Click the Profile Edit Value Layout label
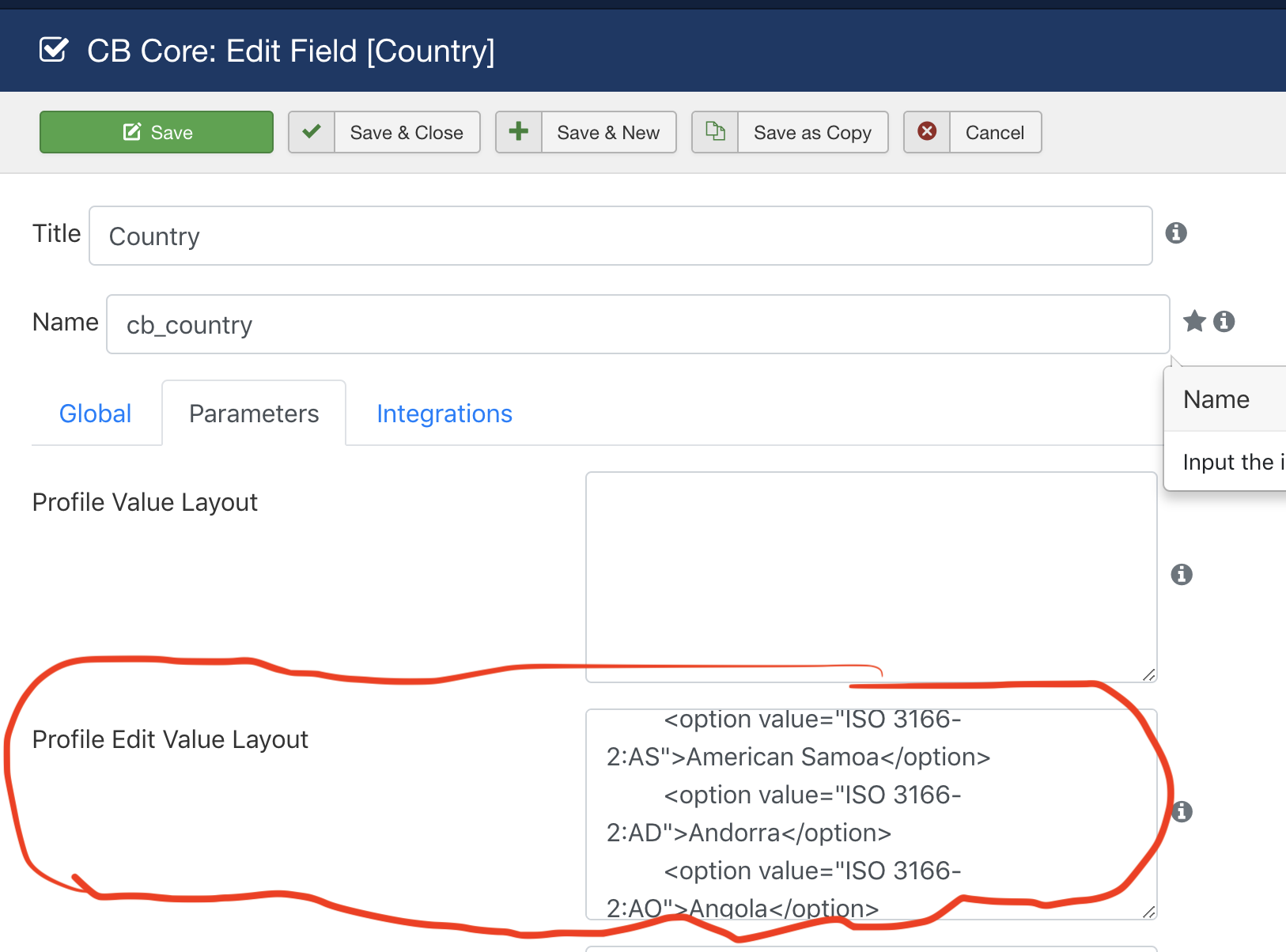The image size is (1286, 952). [170, 739]
